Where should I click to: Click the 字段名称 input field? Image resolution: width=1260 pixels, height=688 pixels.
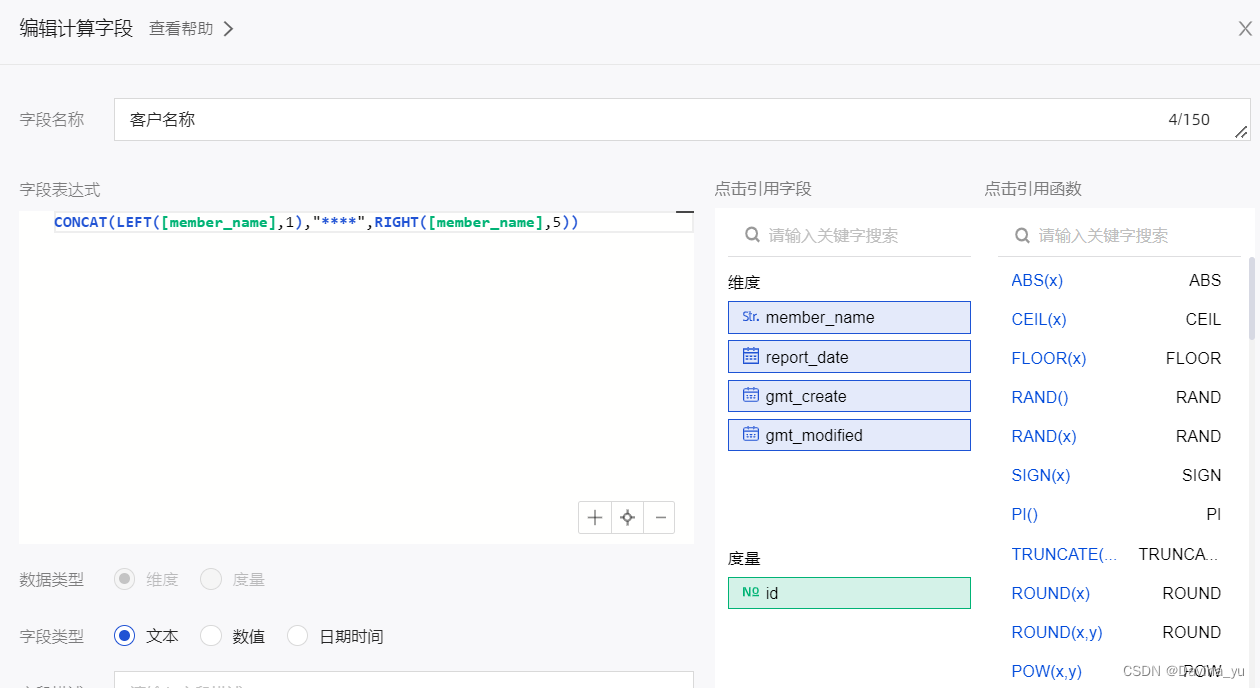click(x=640, y=120)
